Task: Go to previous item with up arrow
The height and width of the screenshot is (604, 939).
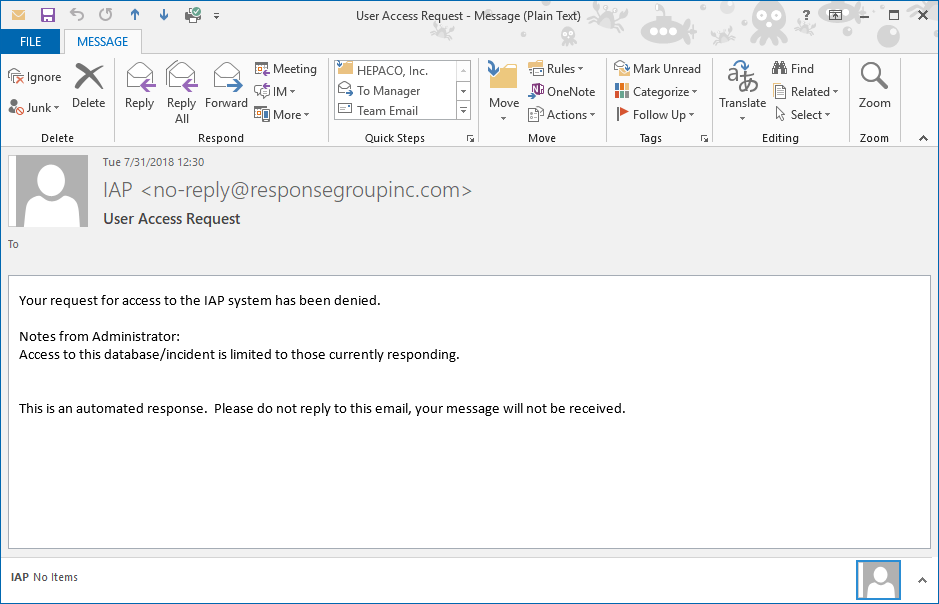Action: [136, 15]
